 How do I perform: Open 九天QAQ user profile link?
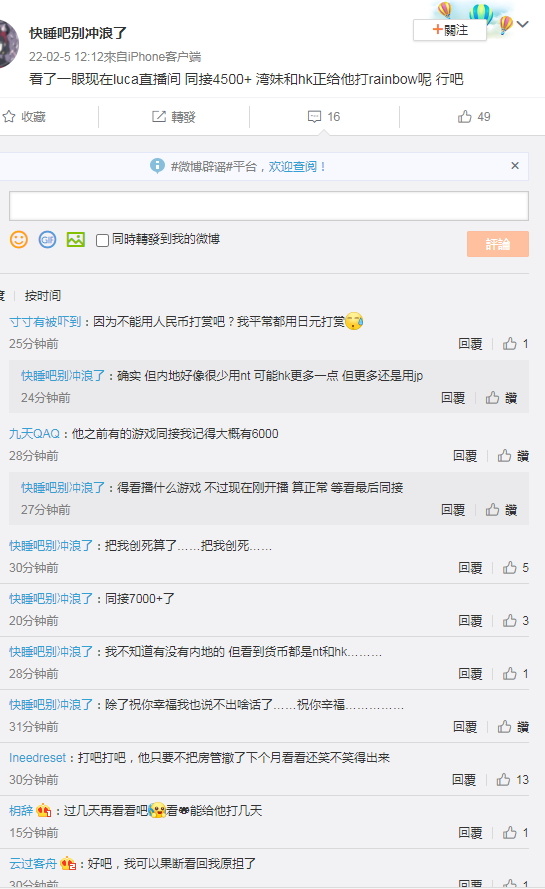click(x=34, y=434)
